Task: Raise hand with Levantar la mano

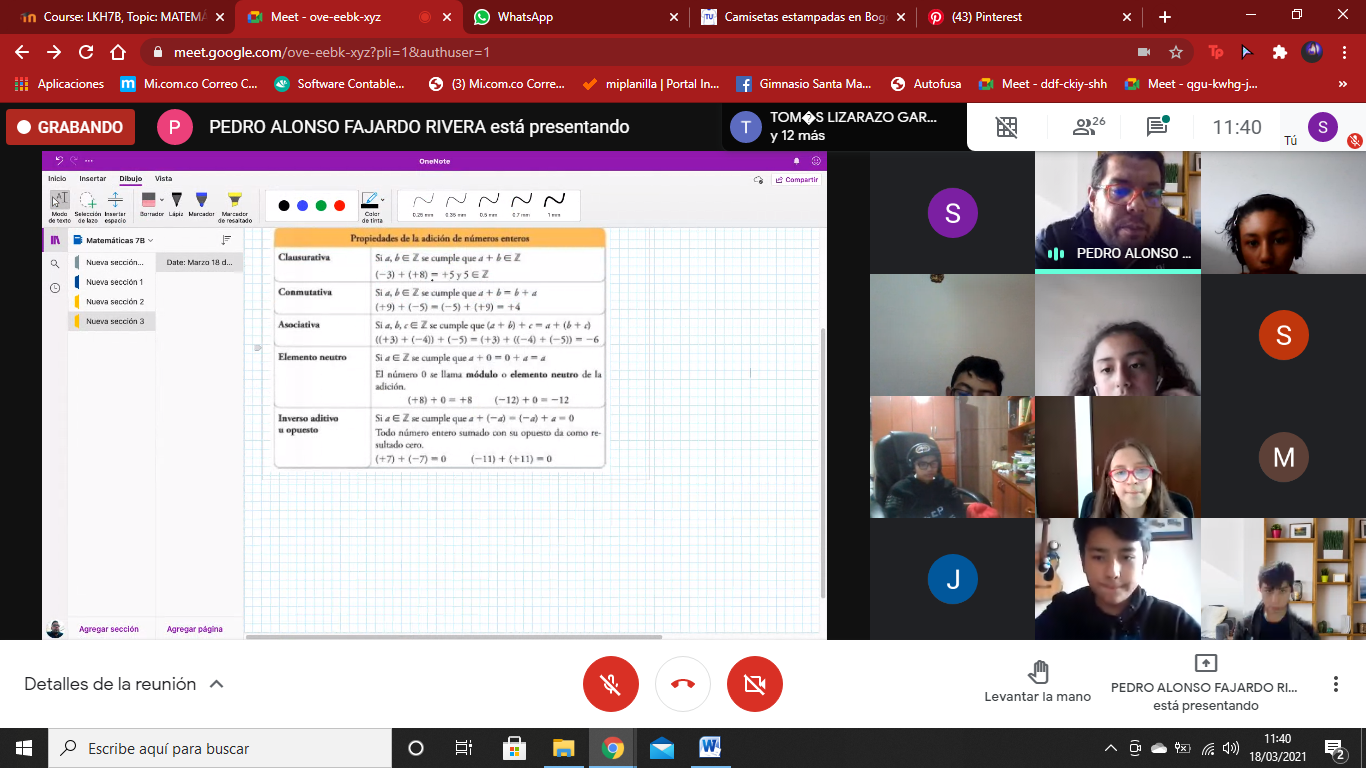Action: click(x=1038, y=683)
